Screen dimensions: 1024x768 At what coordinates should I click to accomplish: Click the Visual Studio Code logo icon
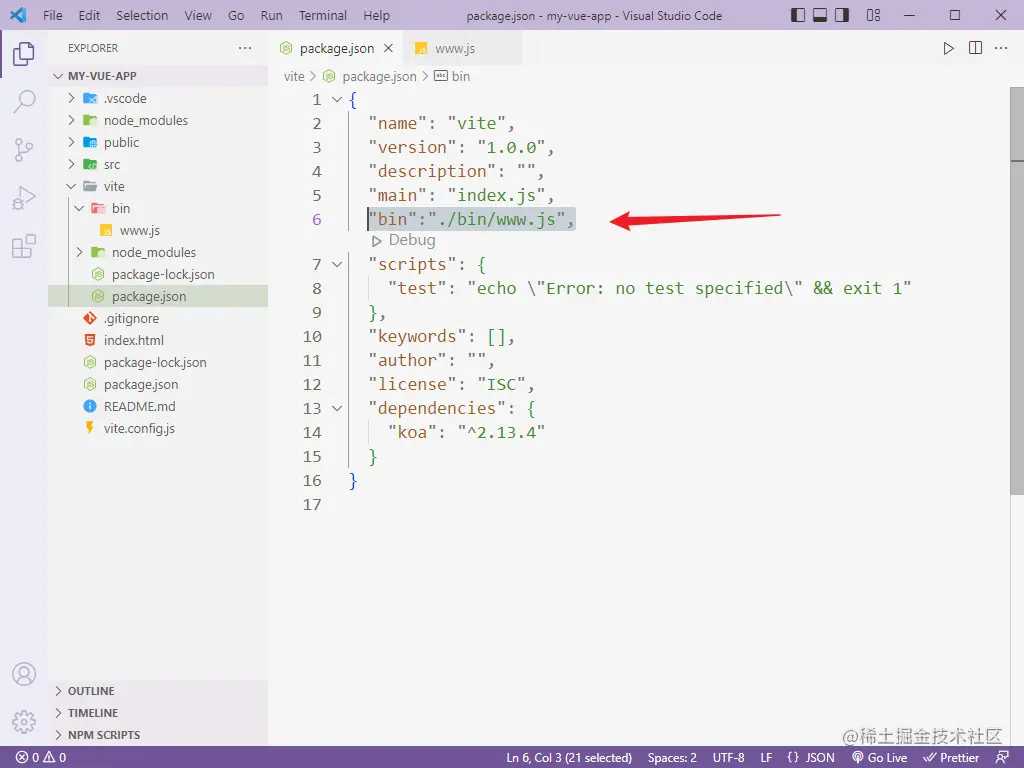tap(18, 15)
